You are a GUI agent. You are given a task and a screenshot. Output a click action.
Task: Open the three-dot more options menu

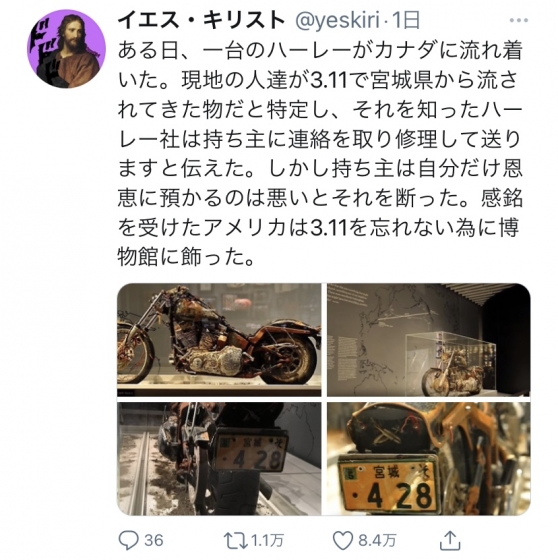pos(518,20)
